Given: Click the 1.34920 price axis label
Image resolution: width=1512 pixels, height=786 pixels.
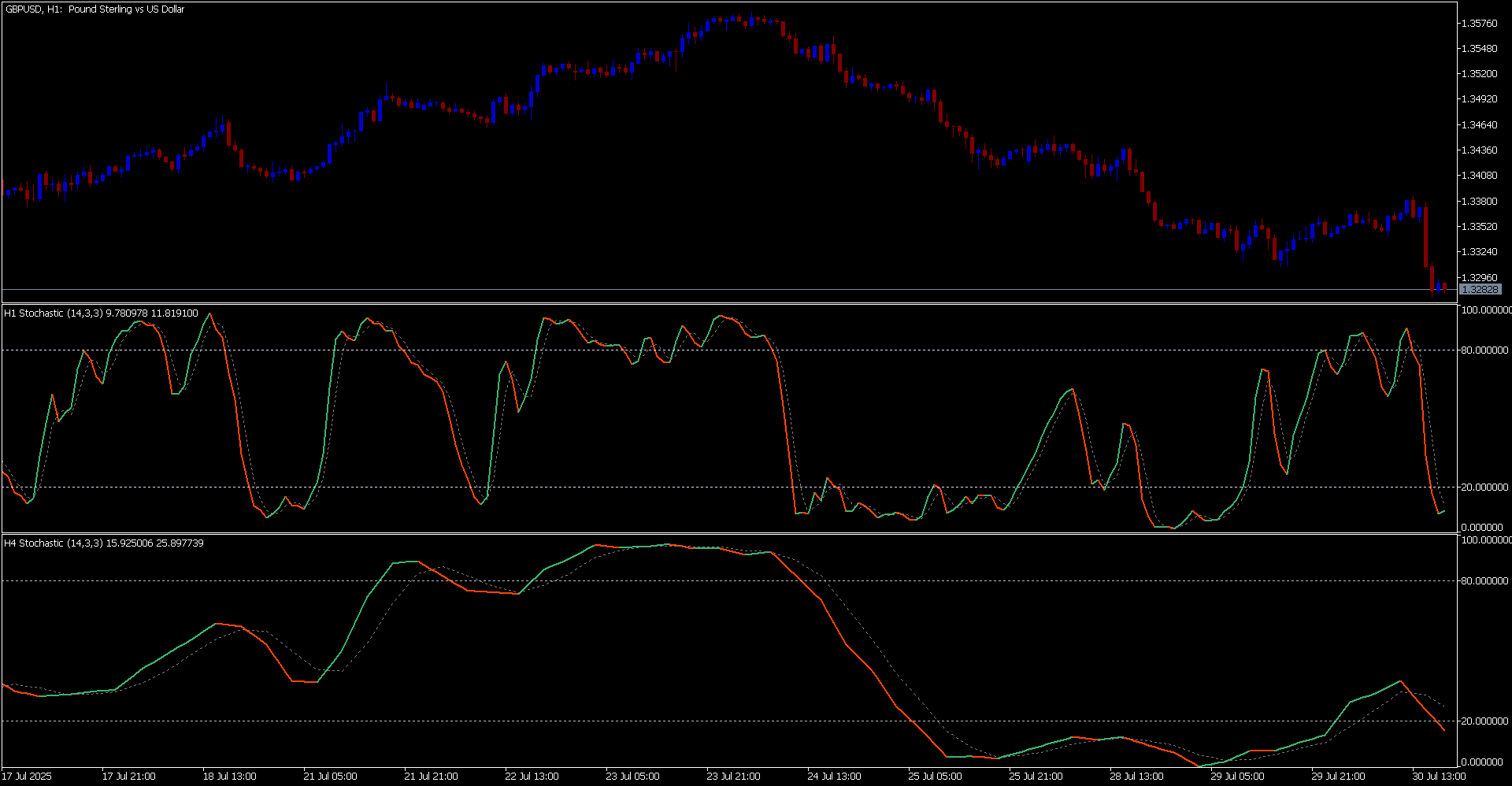Looking at the screenshot, I should pyautogui.click(x=1479, y=99).
